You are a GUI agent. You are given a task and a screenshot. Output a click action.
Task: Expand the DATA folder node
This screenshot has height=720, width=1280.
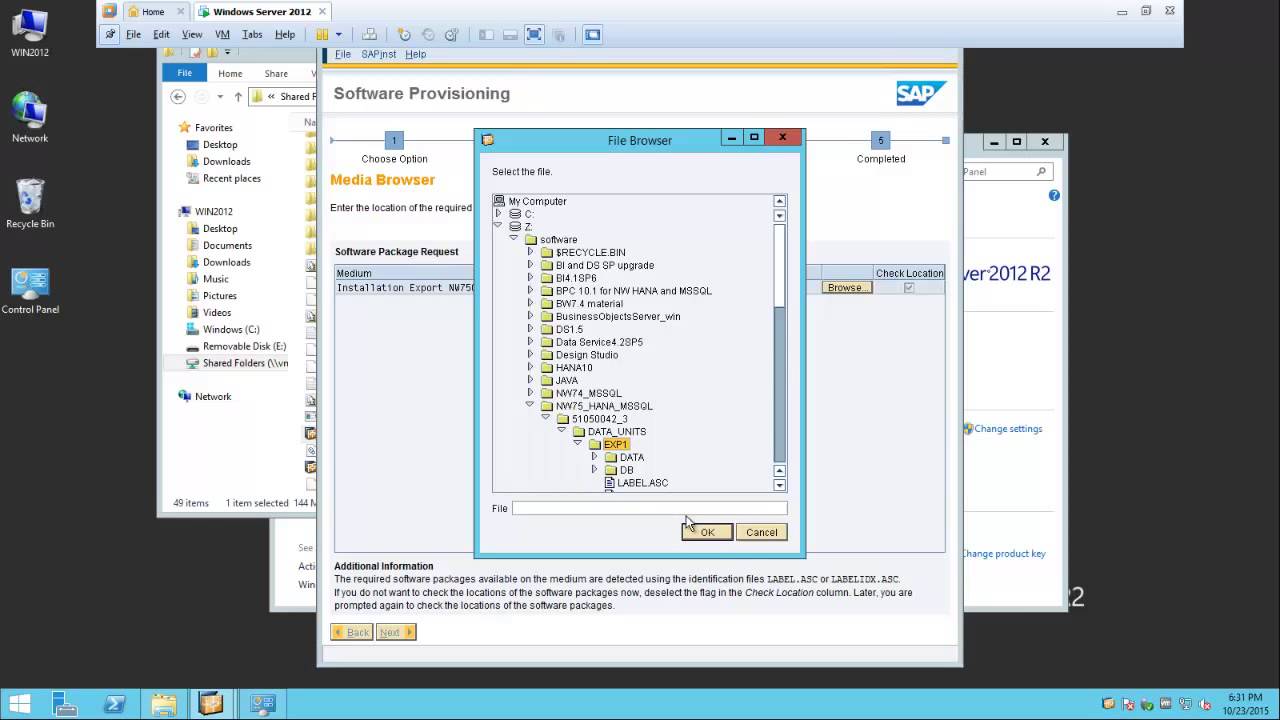point(594,456)
